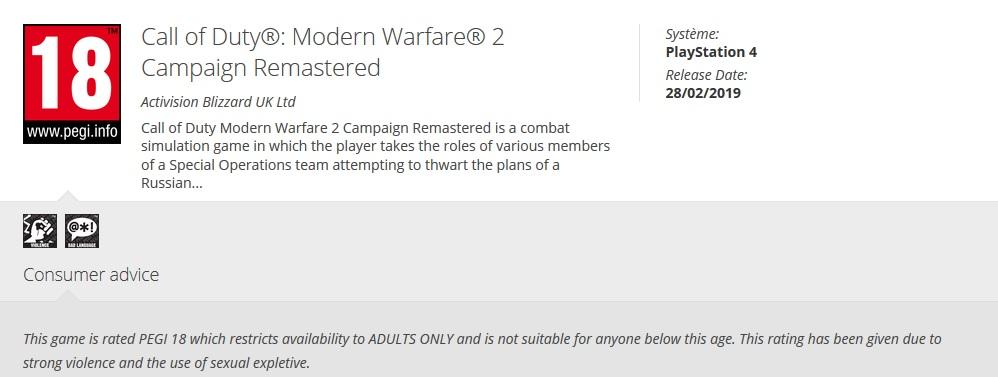
Task: Click the pointer arrow above the descriptor icons
Action: point(67,196)
